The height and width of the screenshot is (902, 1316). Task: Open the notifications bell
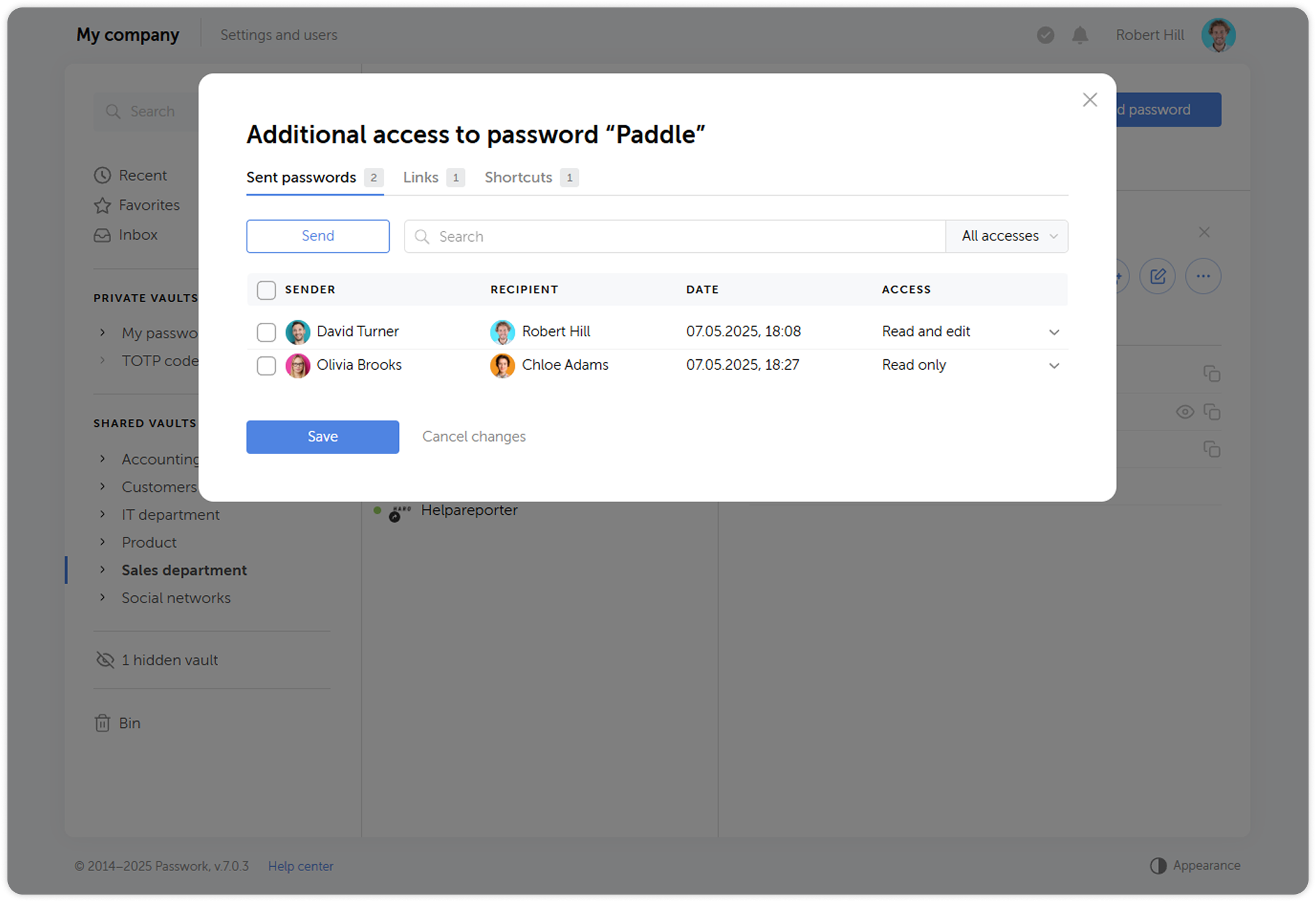click(1079, 35)
